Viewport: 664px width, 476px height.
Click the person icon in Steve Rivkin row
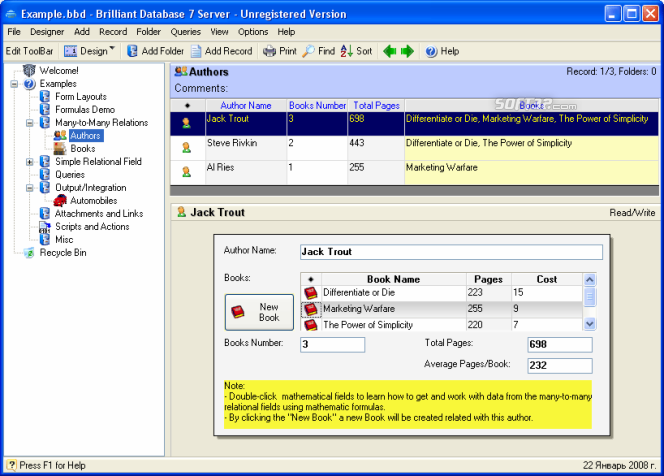[x=186, y=147]
